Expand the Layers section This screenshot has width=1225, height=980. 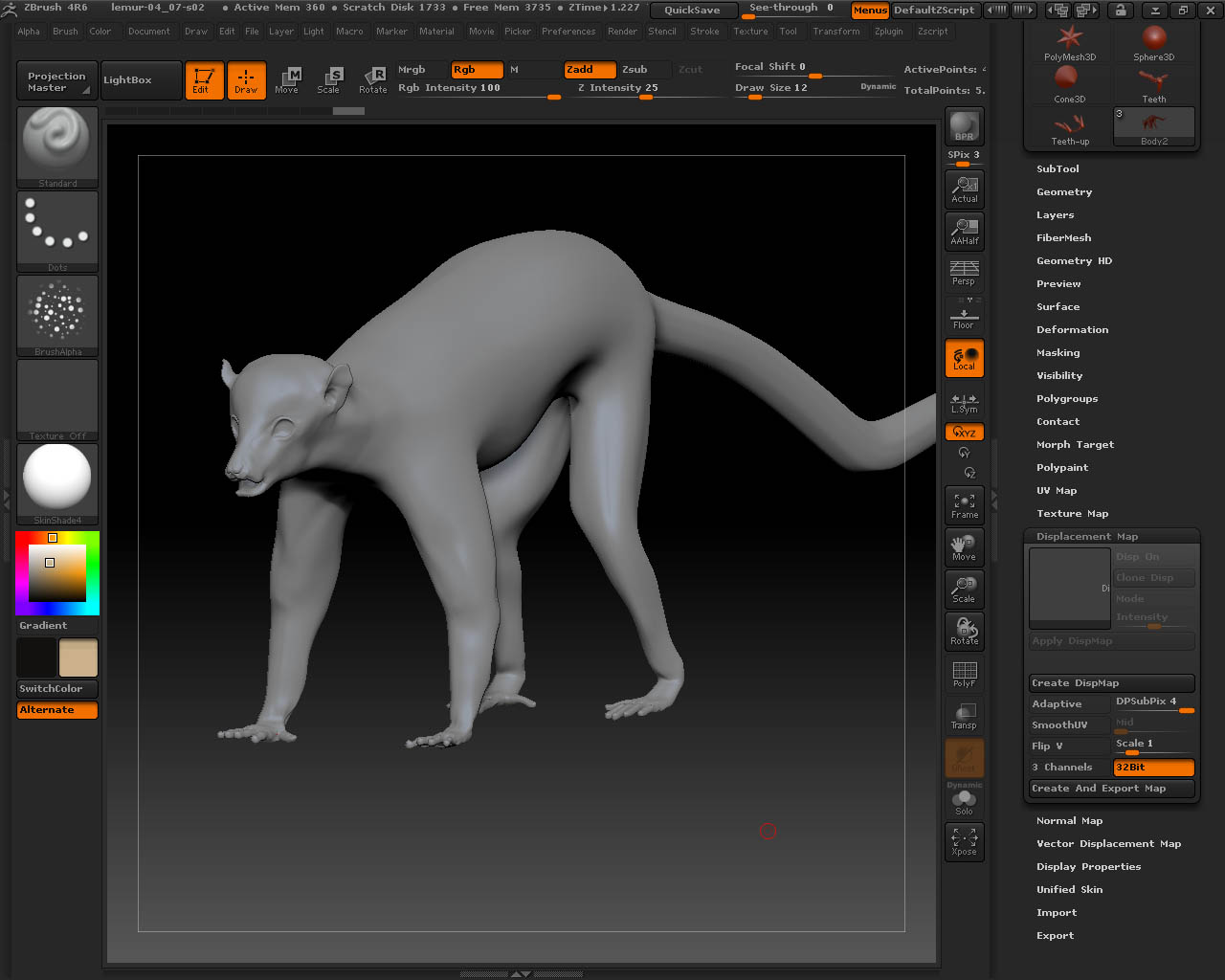1055,215
